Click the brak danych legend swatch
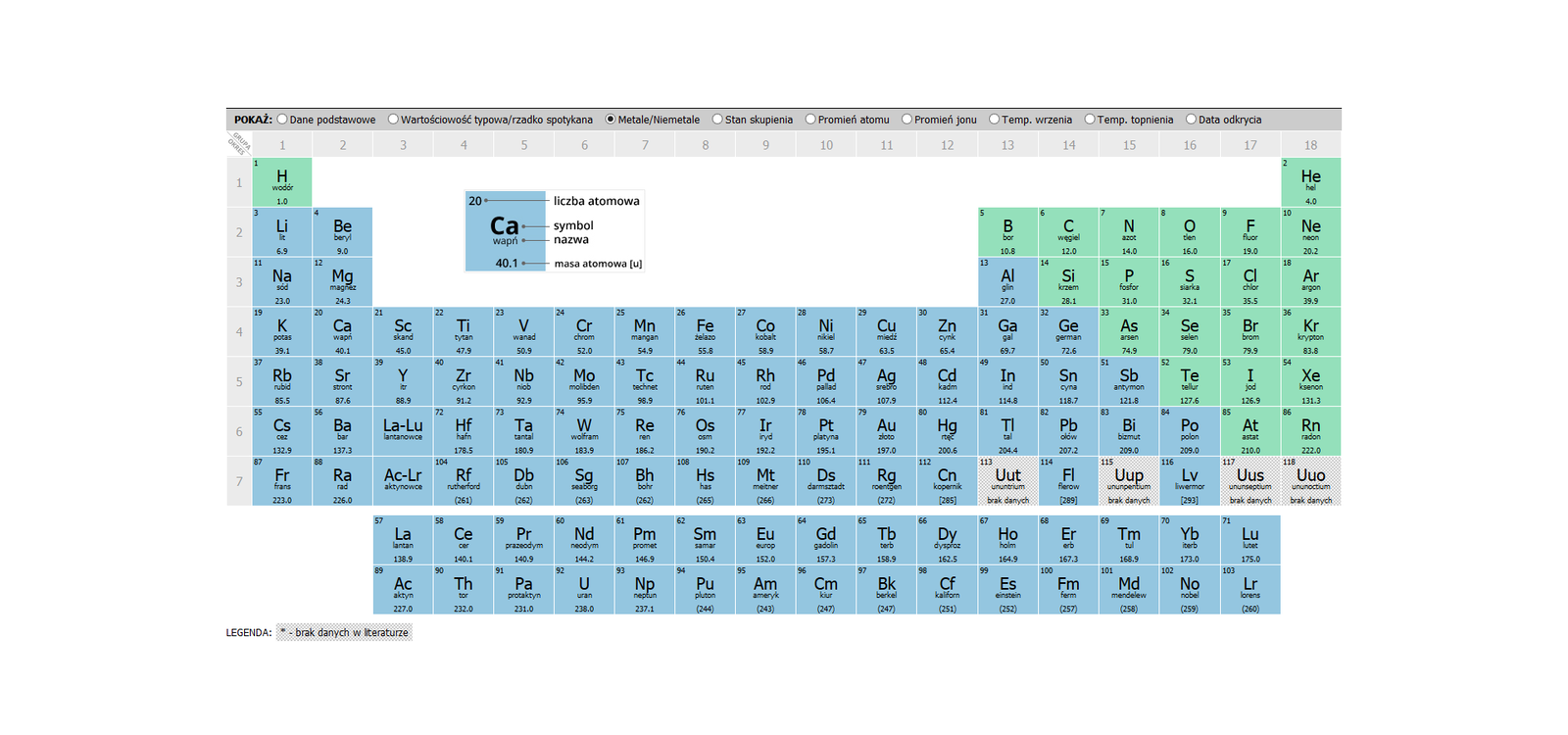The image size is (1568, 735). [344, 633]
